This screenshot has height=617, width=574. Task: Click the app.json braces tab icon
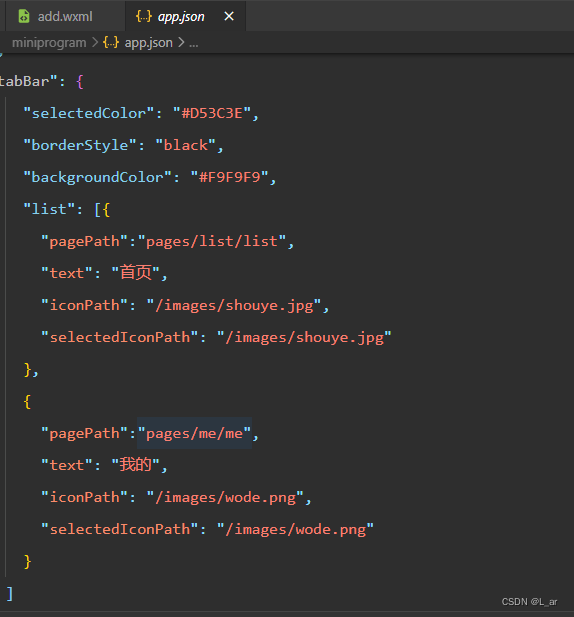[x=144, y=16]
